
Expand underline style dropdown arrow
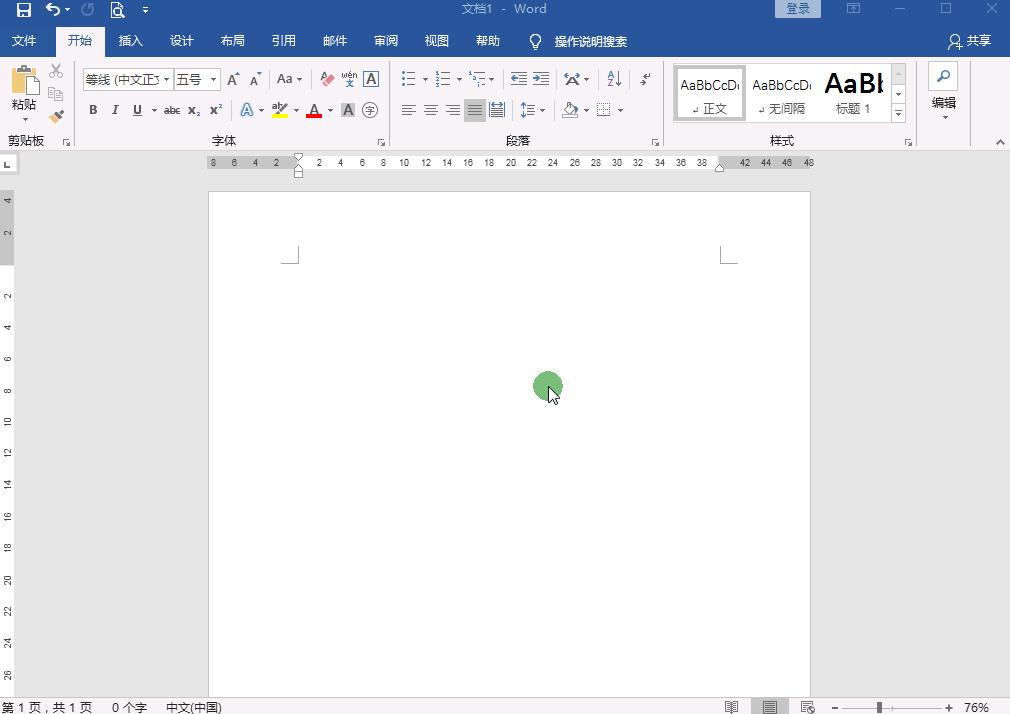point(154,110)
